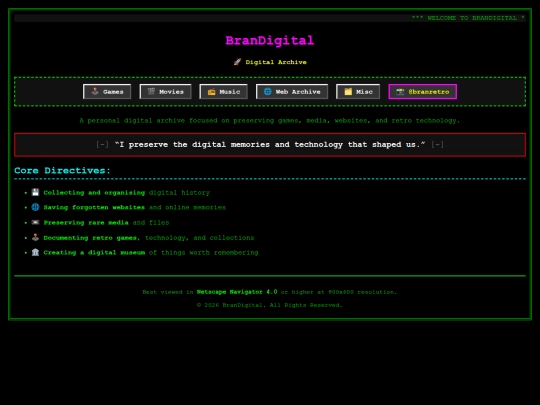Click the BranDigital site title
The width and height of the screenshot is (540, 405).
point(270,41)
